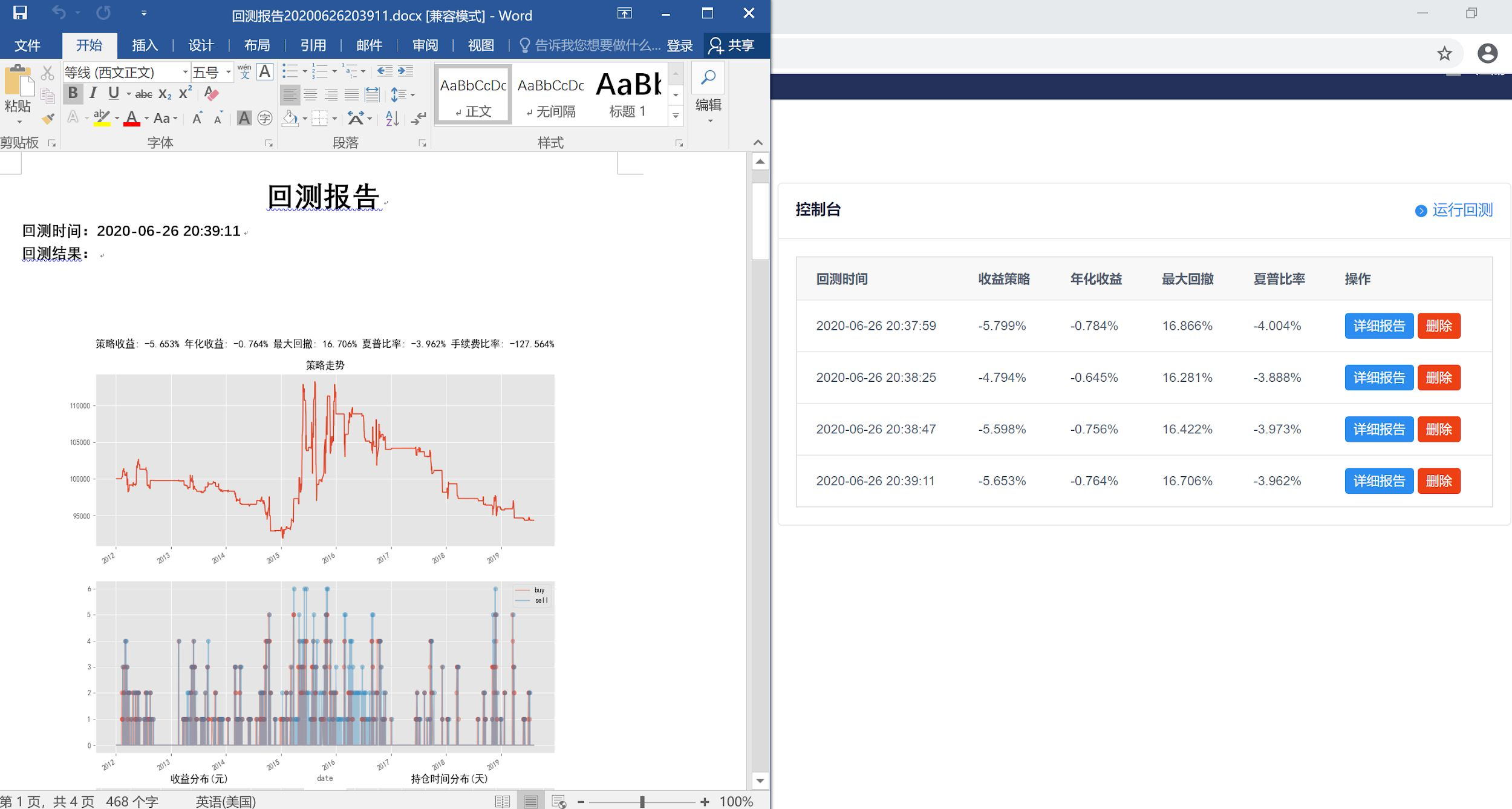Screen dimensions: 1512x809
Task: Toggle Bold formatting button
Action: point(73,93)
